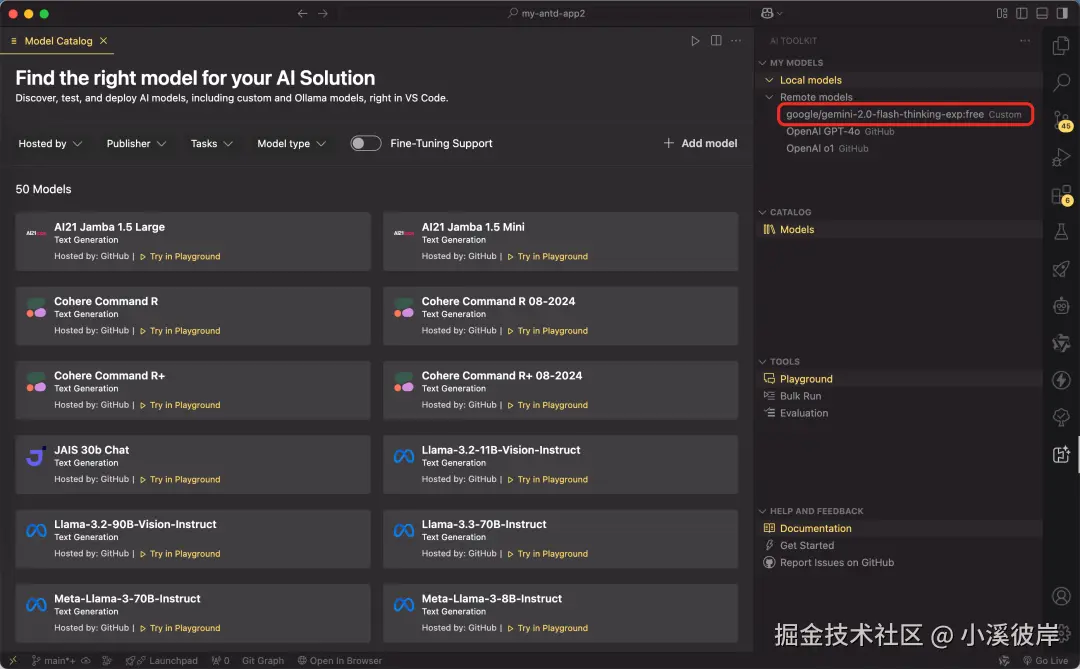
Task: Toggle Primary Side Bar layout icon
Action: click(x=1022, y=13)
